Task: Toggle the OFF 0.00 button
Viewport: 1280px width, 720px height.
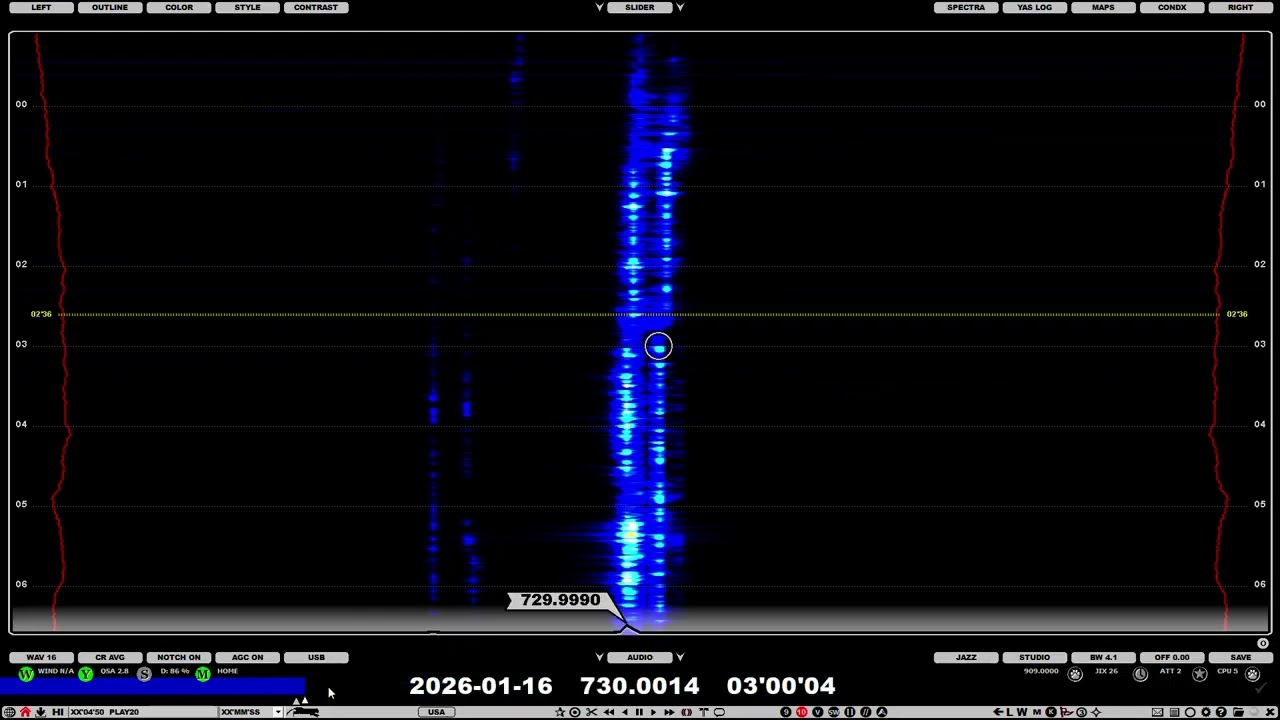Action: [1171, 657]
